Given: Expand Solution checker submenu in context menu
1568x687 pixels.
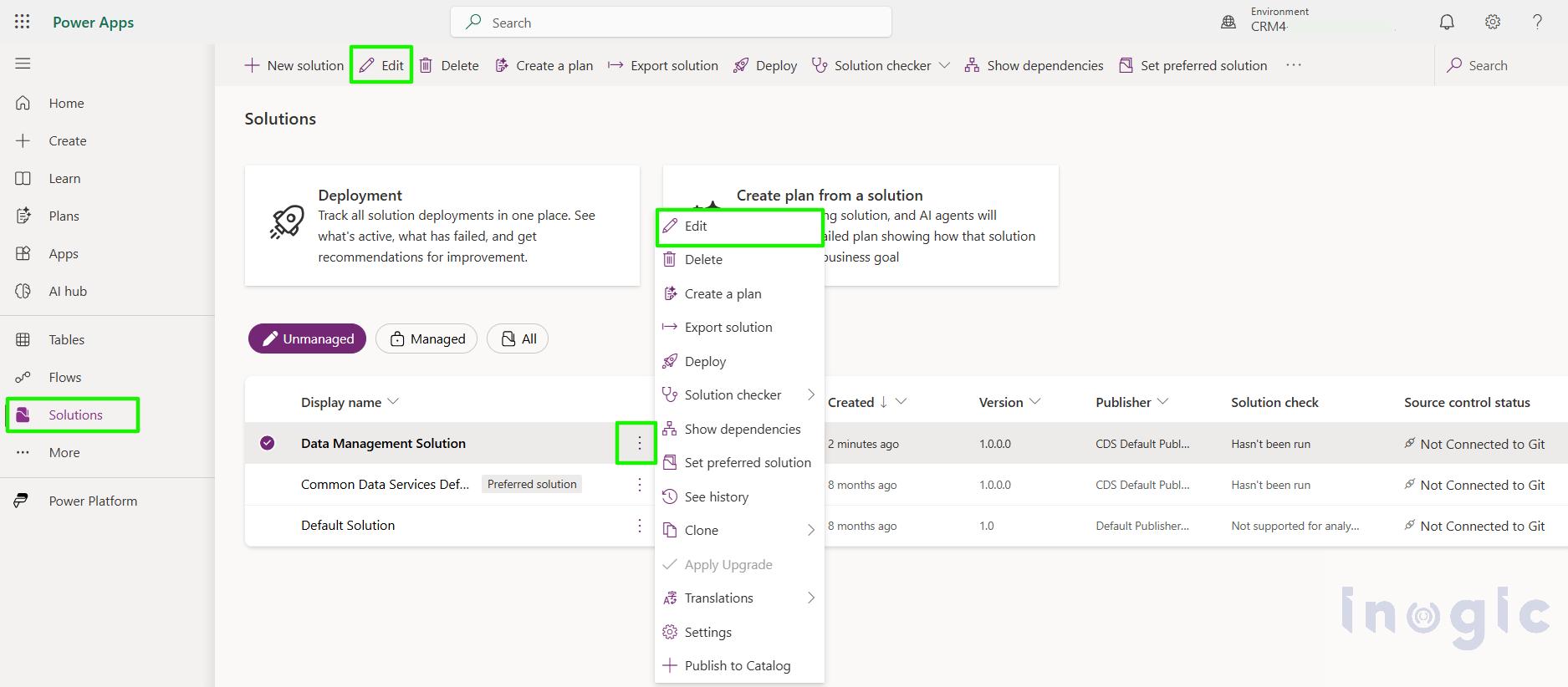Looking at the screenshot, I should coord(739,394).
